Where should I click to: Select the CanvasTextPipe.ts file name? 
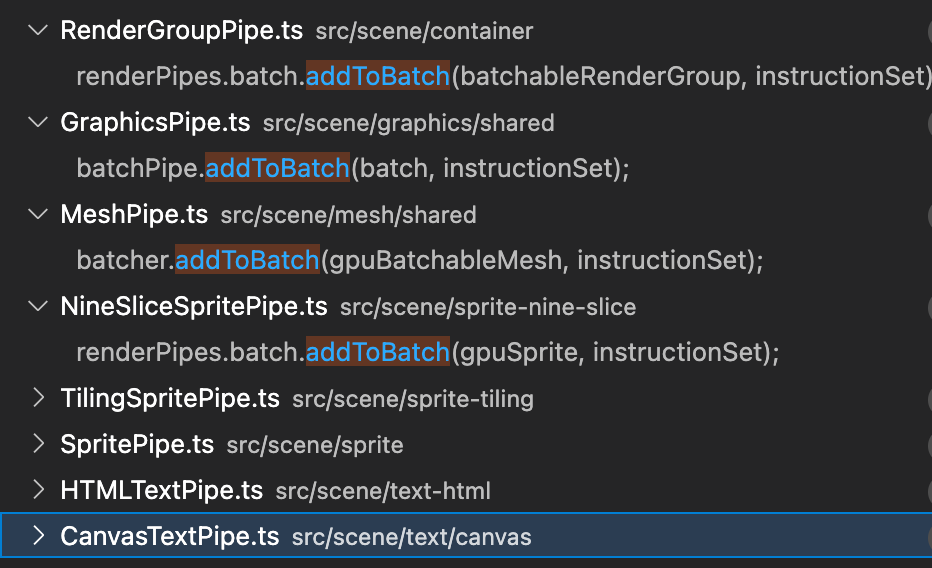pyautogui.click(x=170, y=537)
